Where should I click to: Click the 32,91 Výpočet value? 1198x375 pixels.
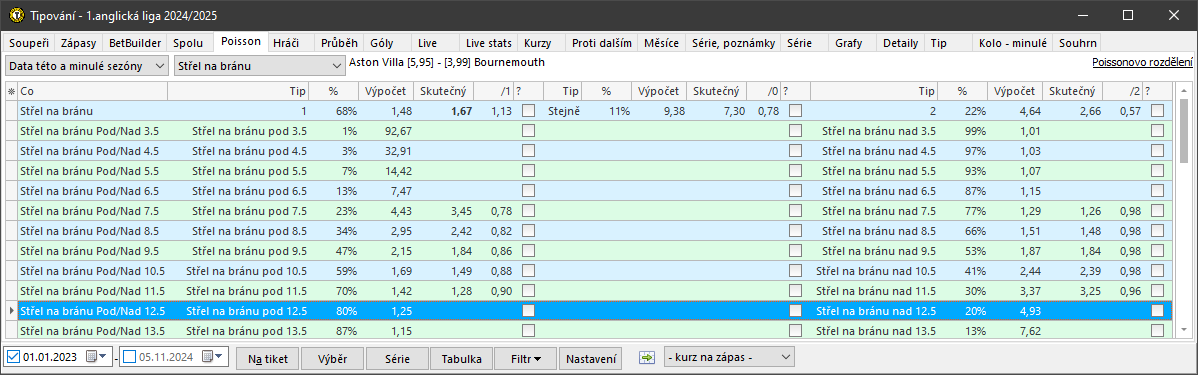(x=398, y=151)
